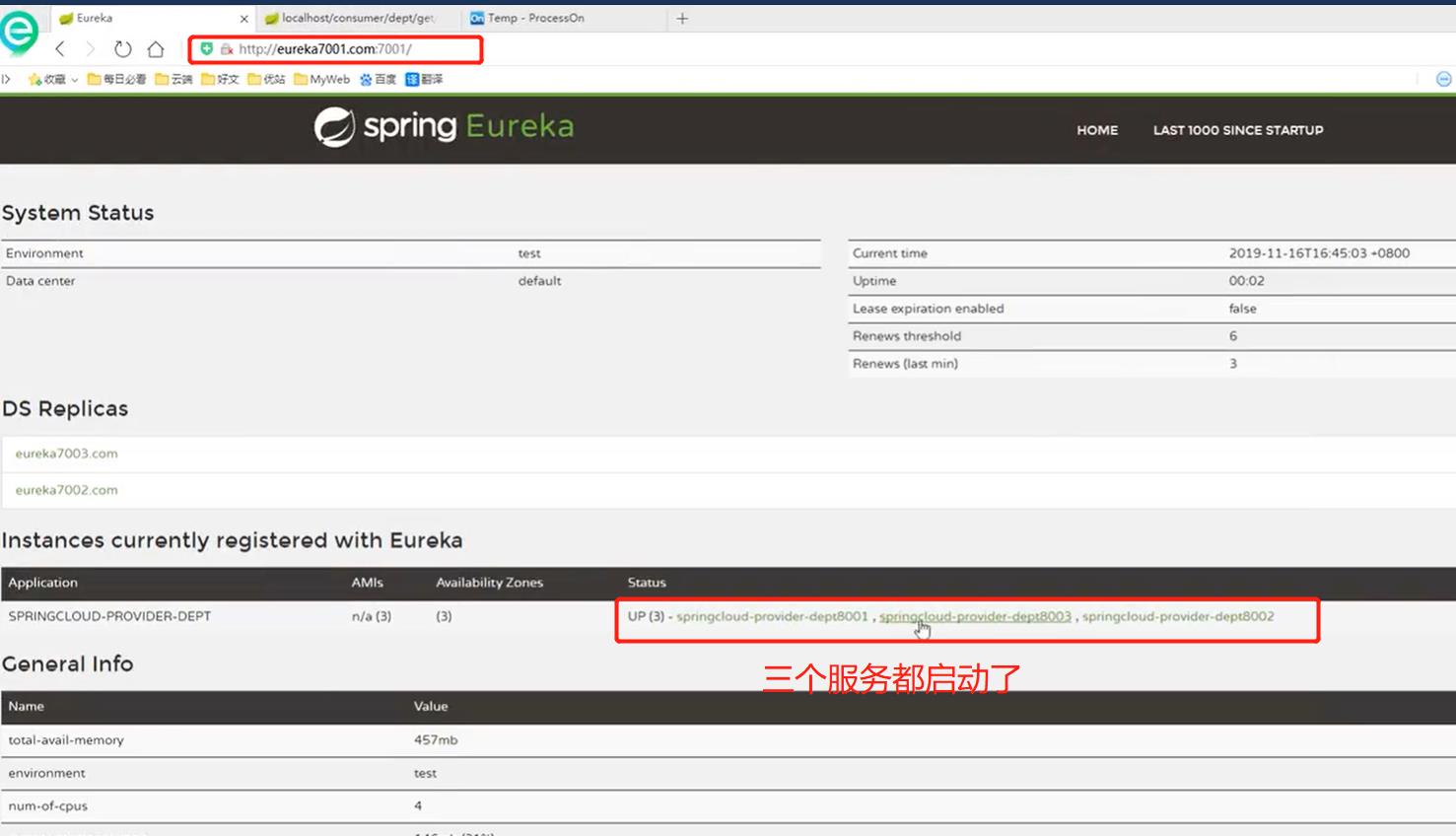Image resolution: width=1456 pixels, height=836 pixels.
Task: Open the 云端 bookmark folder
Action: (173, 79)
